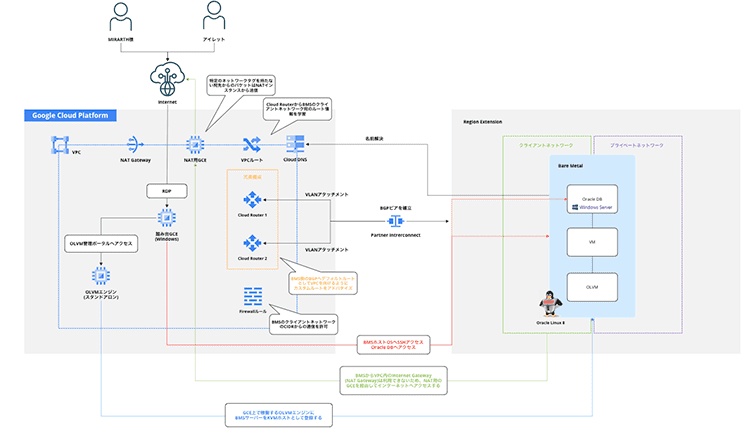Click the Bare Metal label

(x=570, y=166)
